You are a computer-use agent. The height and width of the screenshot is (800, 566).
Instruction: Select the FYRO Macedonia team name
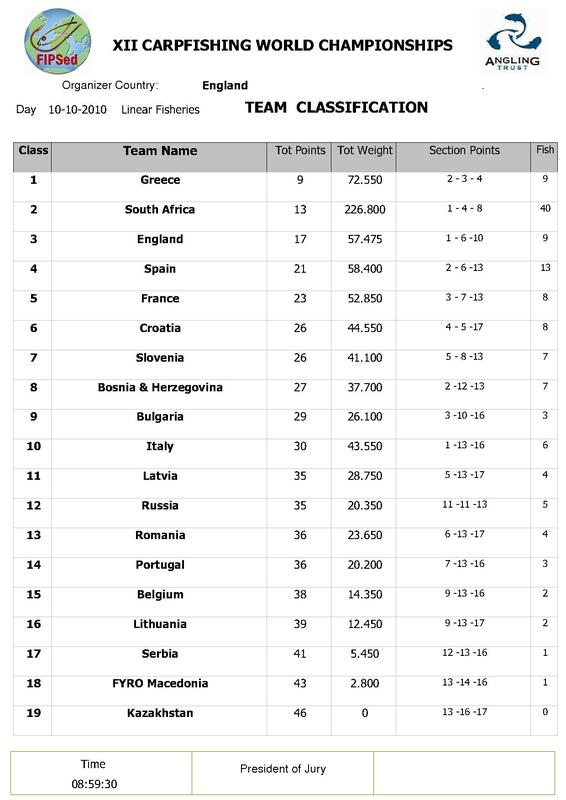[x=160, y=683]
